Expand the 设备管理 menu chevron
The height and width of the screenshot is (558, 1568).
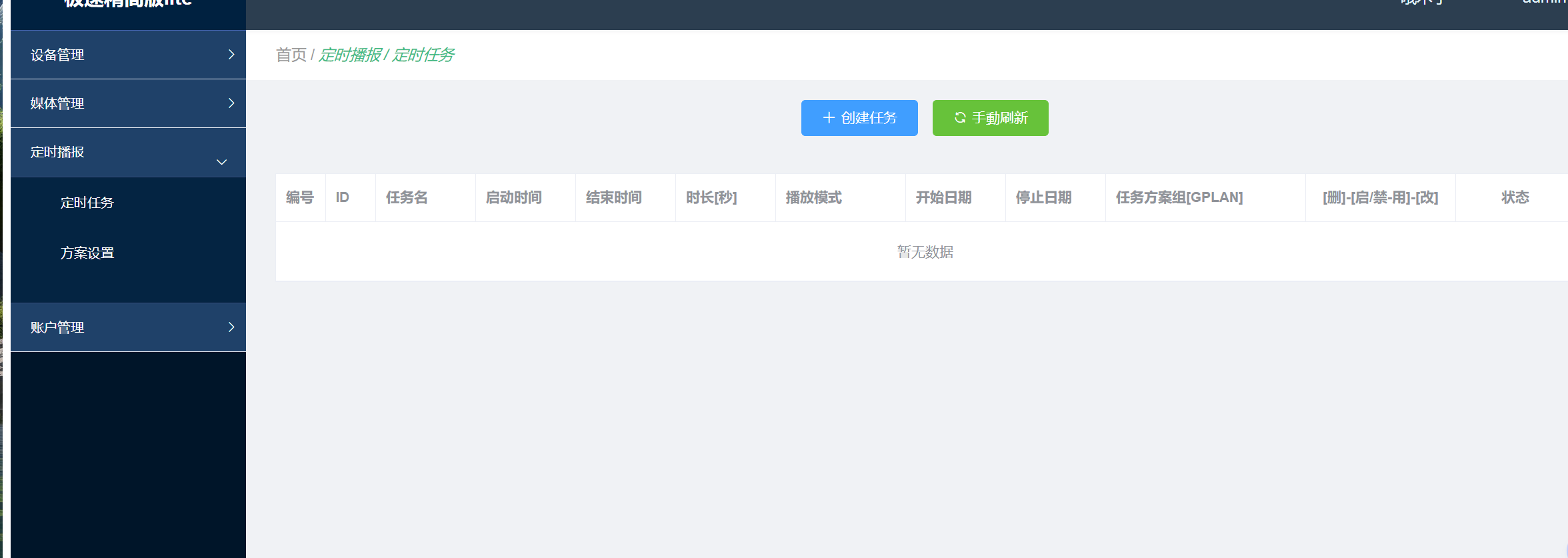pos(231,55)
